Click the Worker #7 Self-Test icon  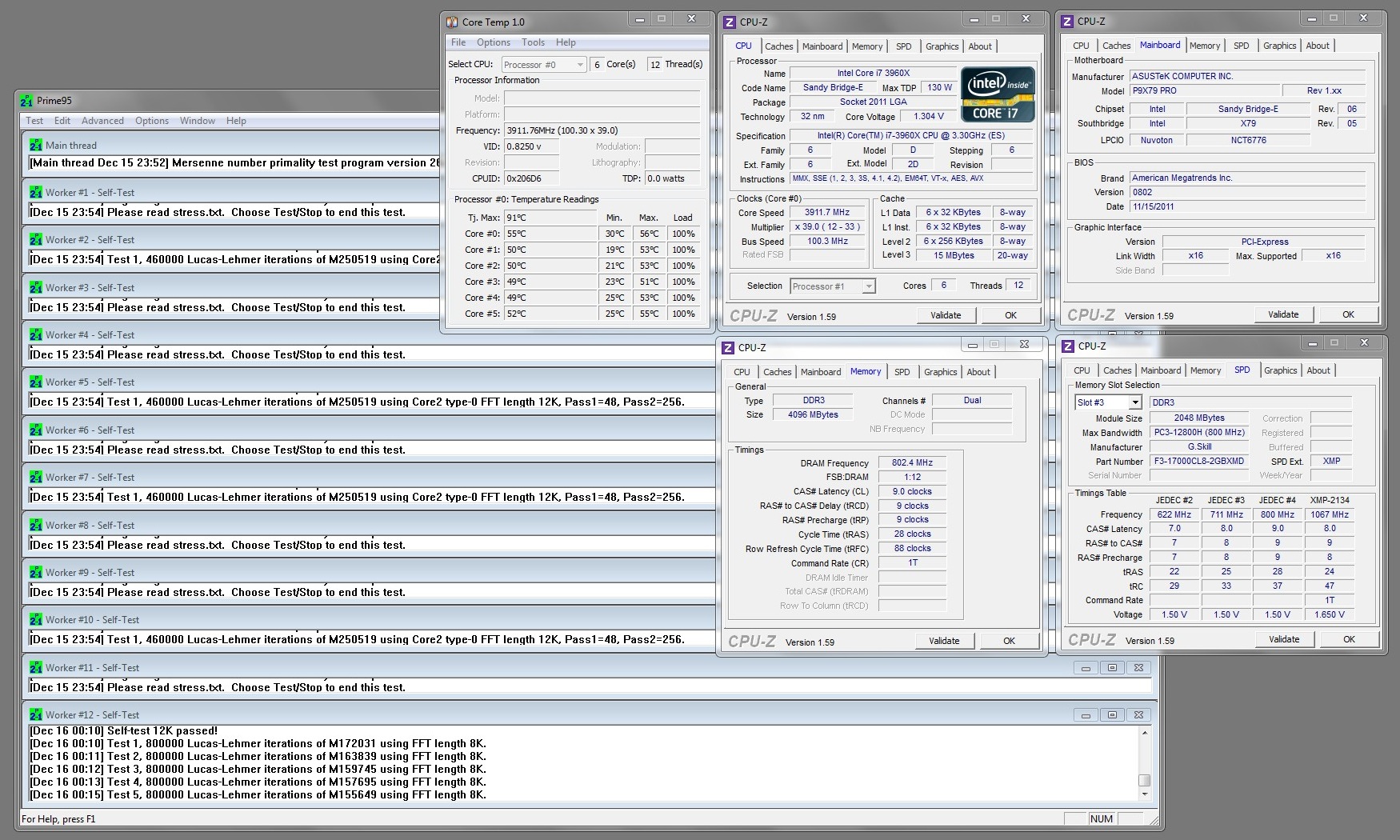35,478
